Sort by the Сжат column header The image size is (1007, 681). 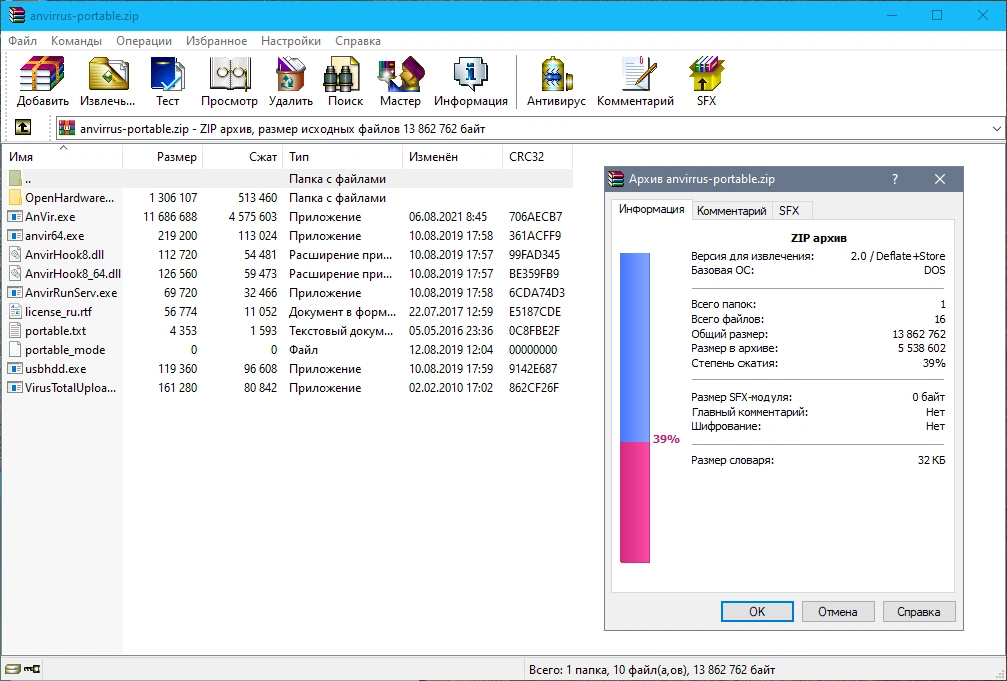[x=243, y=157]
